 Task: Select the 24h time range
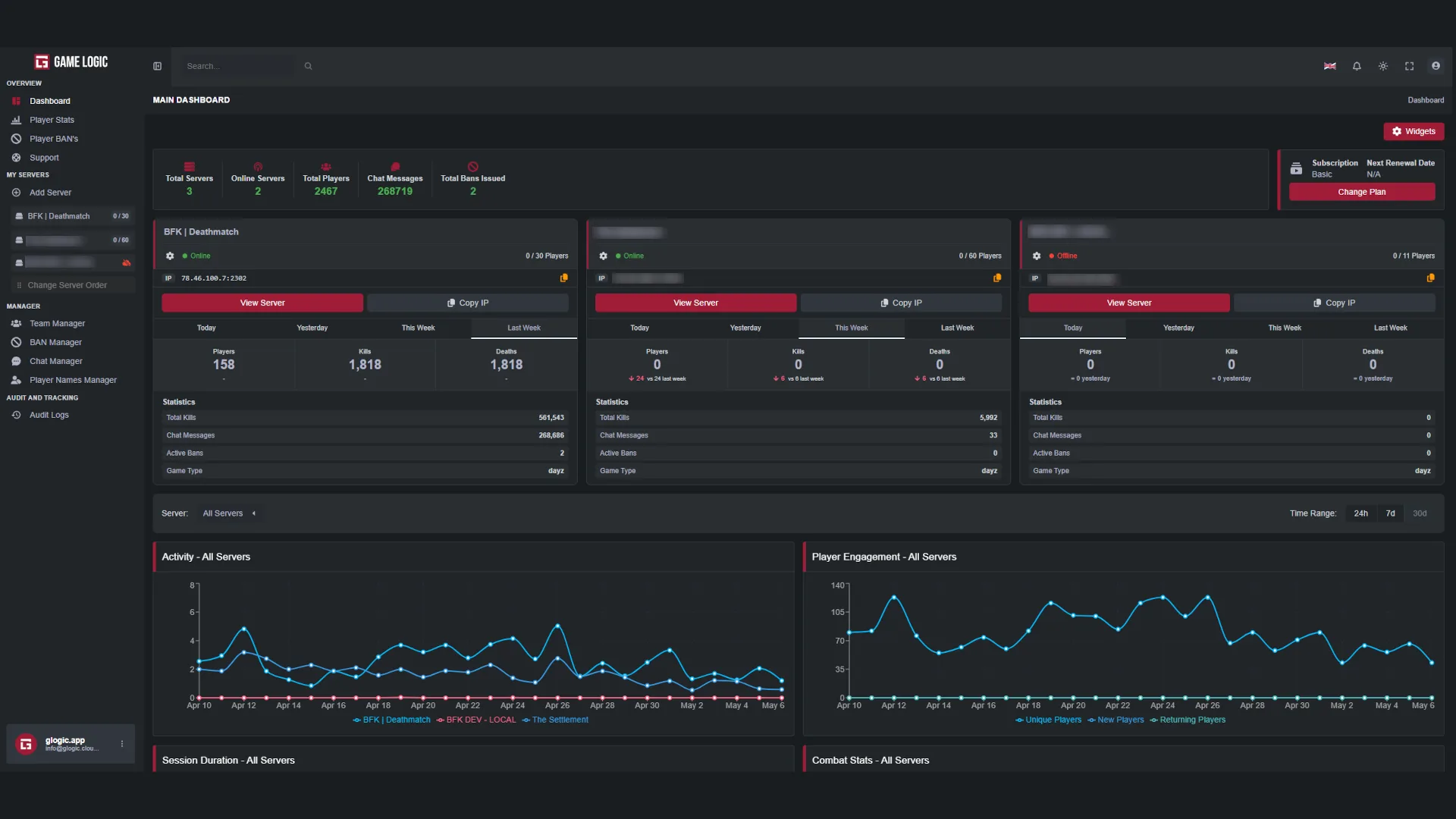pyautogui.click(x=1361, y=513)
